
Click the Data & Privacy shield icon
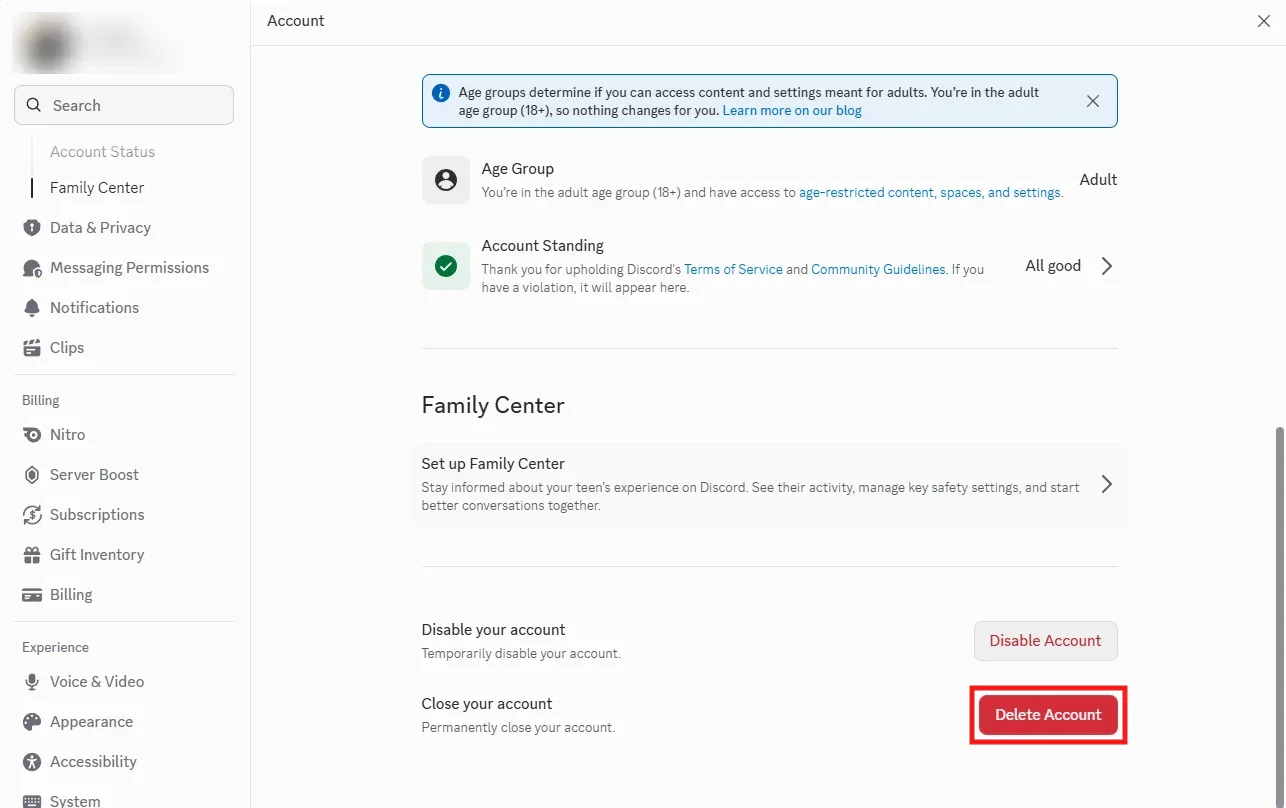[x=32, y=228]
